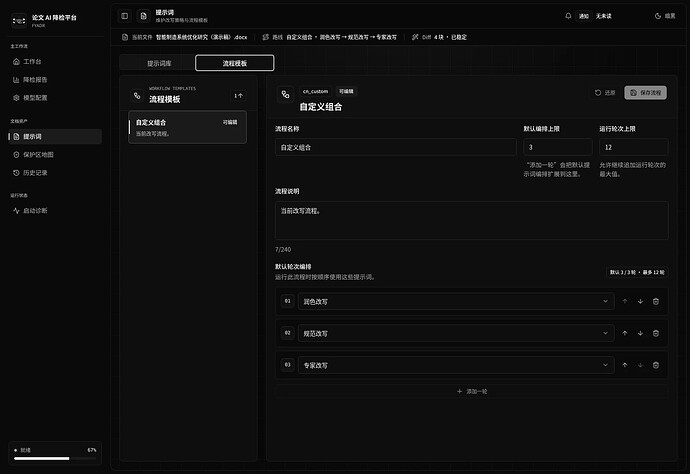Click the 保存流程 button
This screenshot has height=474, width=690.
point(646,92)
